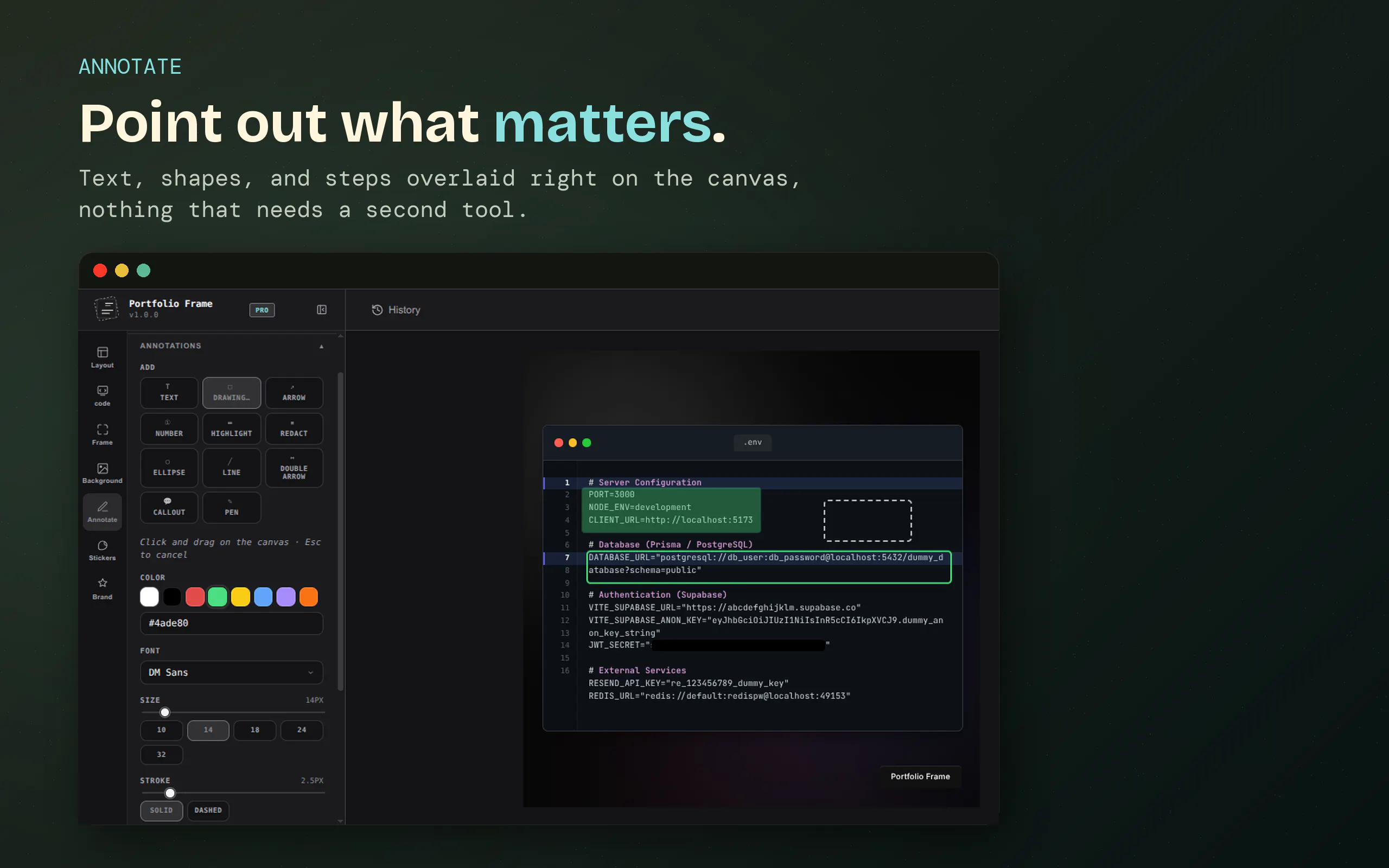Open the Stickers sidebar panel
1389x868 pixels.
tap(102, 550)
